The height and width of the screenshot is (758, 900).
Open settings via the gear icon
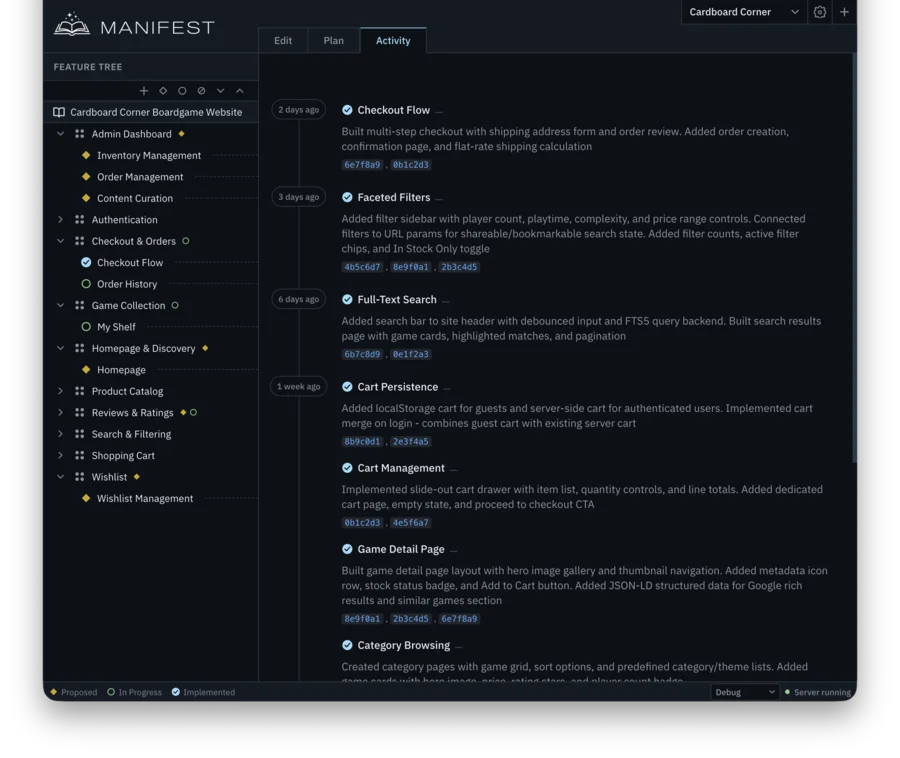[820, 12]
